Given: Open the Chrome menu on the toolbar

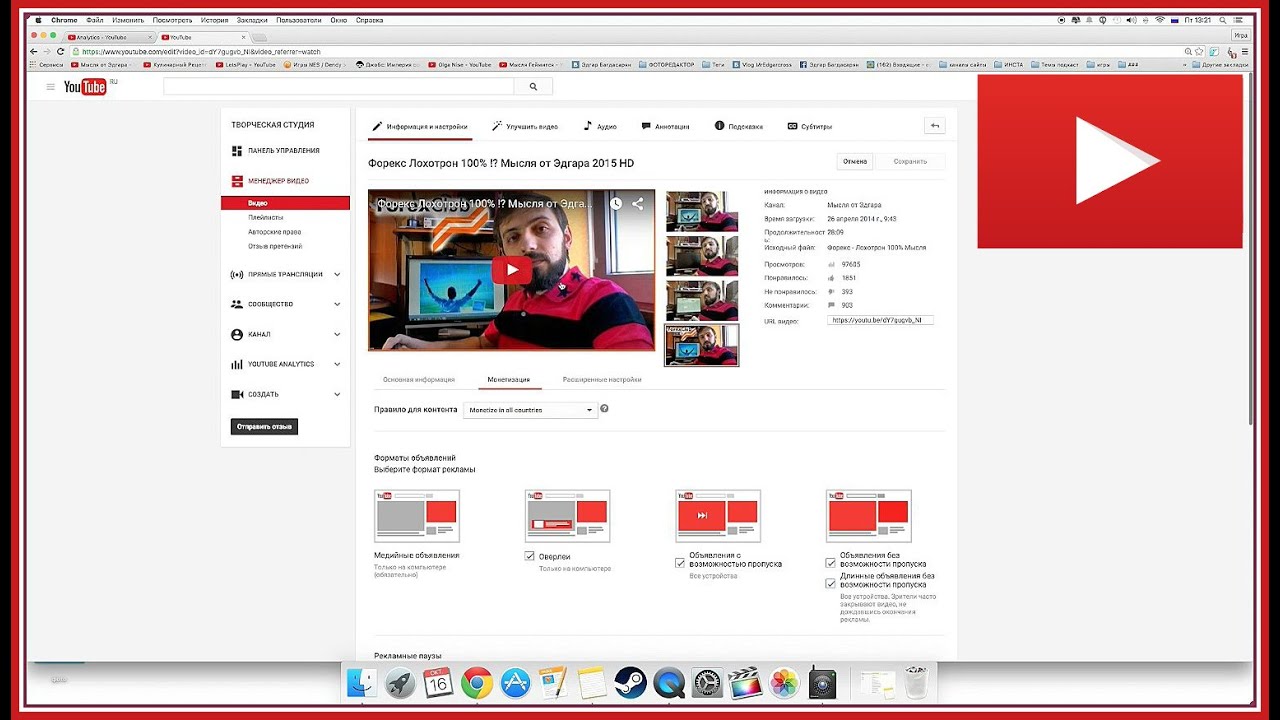Looking at the screenshot, I should coord(1245,51).
